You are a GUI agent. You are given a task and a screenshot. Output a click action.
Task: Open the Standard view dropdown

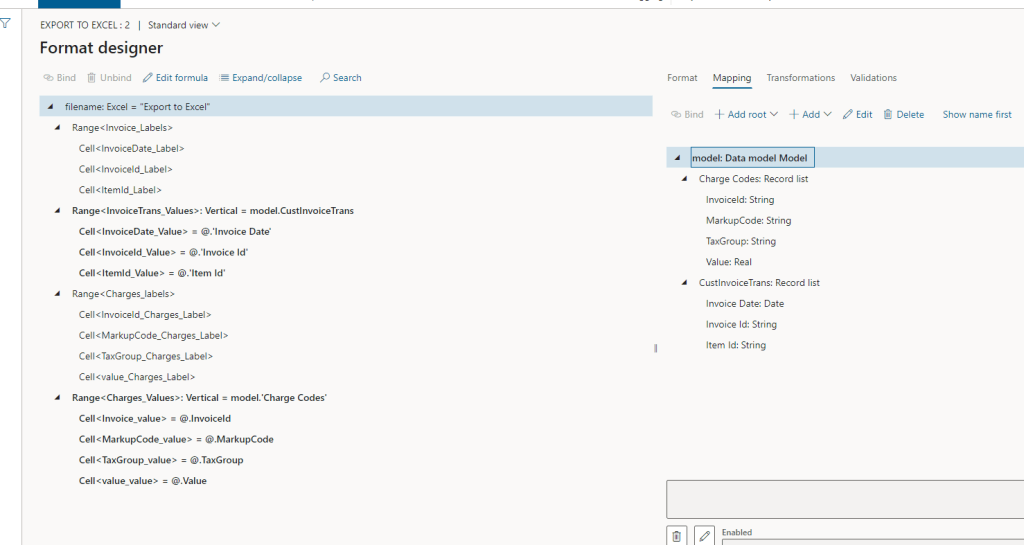click(x=184, y=25)
